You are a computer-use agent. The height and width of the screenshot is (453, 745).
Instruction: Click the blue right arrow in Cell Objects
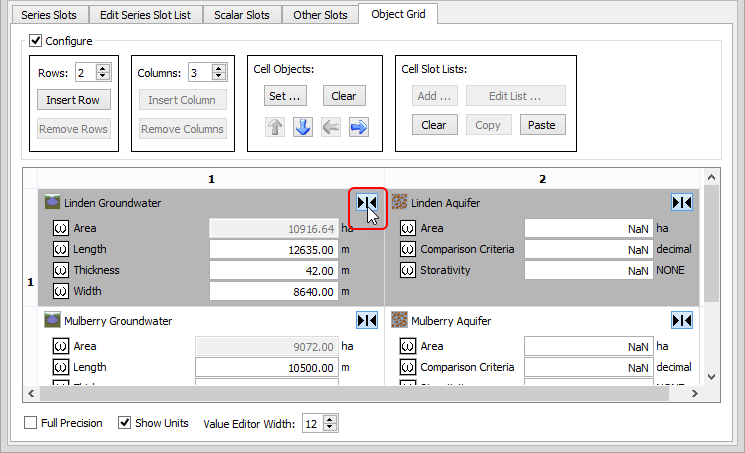pos(359,127)
